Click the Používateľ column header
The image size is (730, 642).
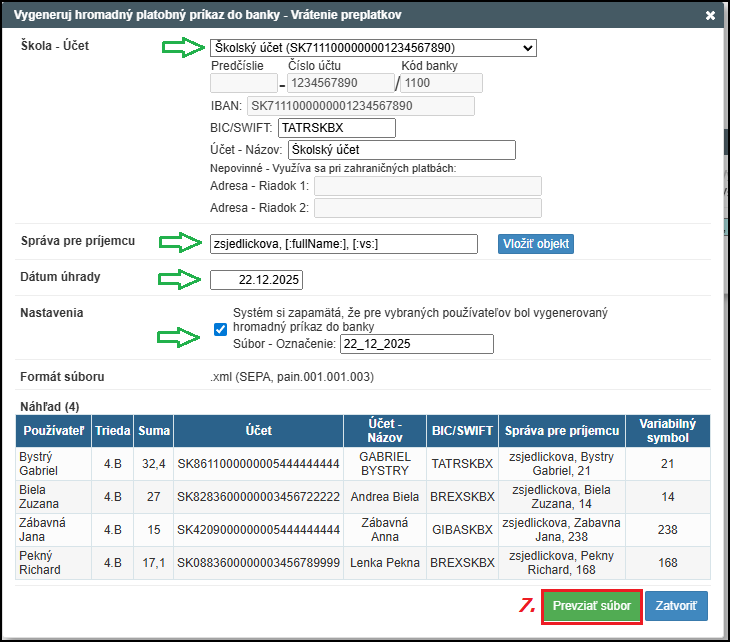tap(52, 430)
